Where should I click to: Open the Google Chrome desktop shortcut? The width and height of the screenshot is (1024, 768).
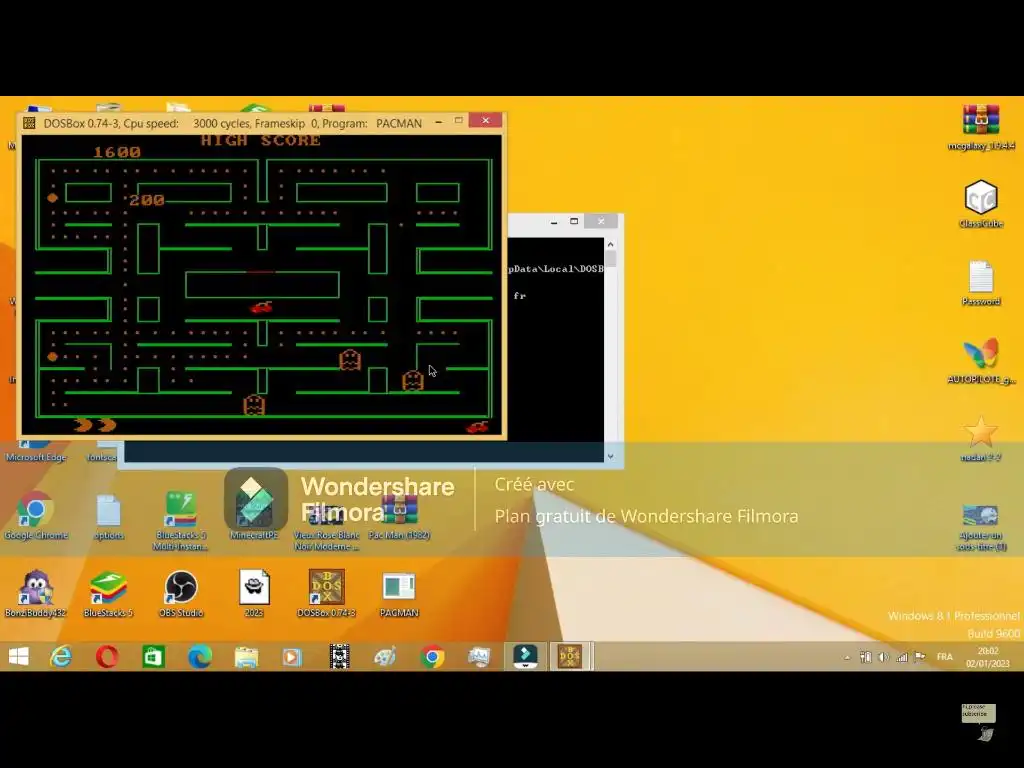point(36,516)
